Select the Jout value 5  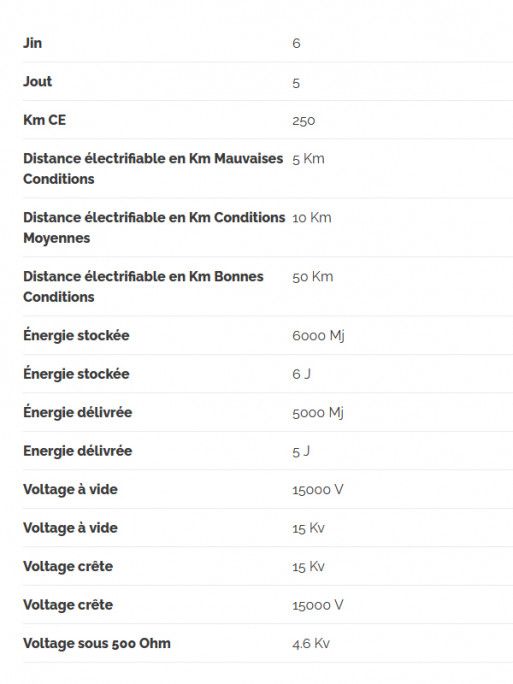pos(296,82)
